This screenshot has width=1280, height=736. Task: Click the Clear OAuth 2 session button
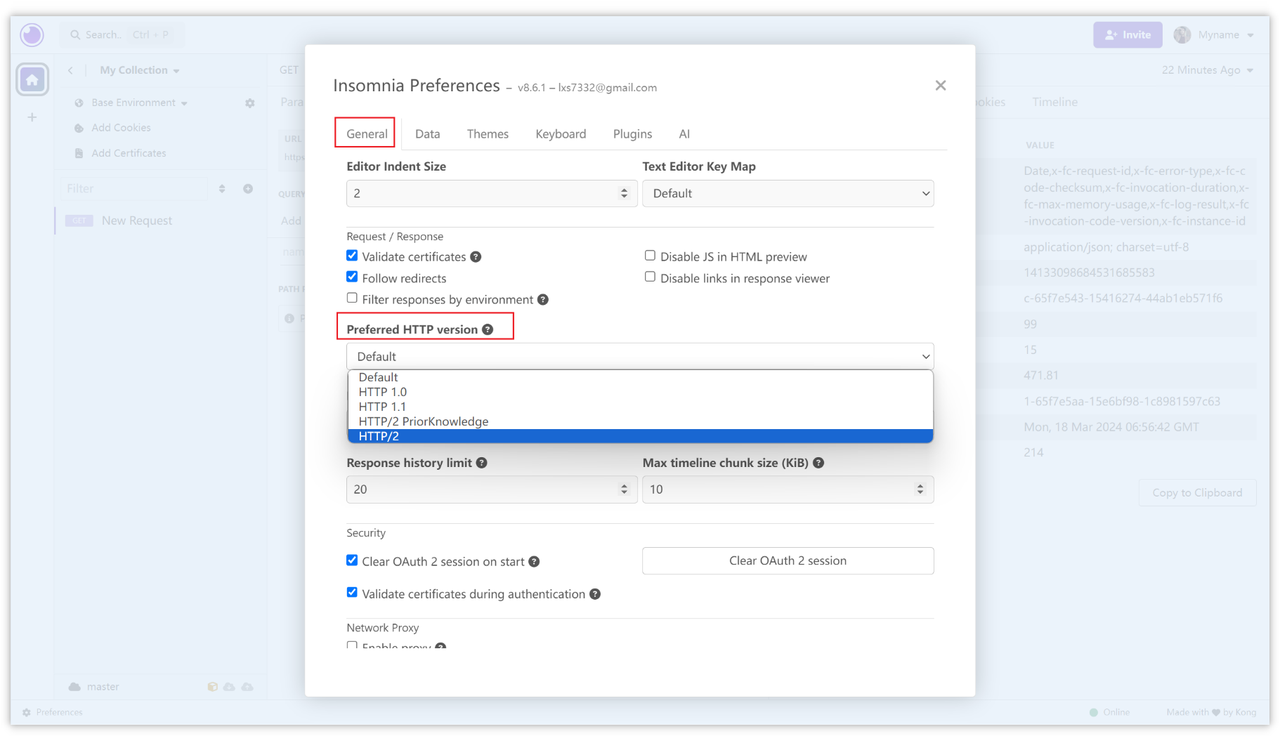click(x=788, y=561)
